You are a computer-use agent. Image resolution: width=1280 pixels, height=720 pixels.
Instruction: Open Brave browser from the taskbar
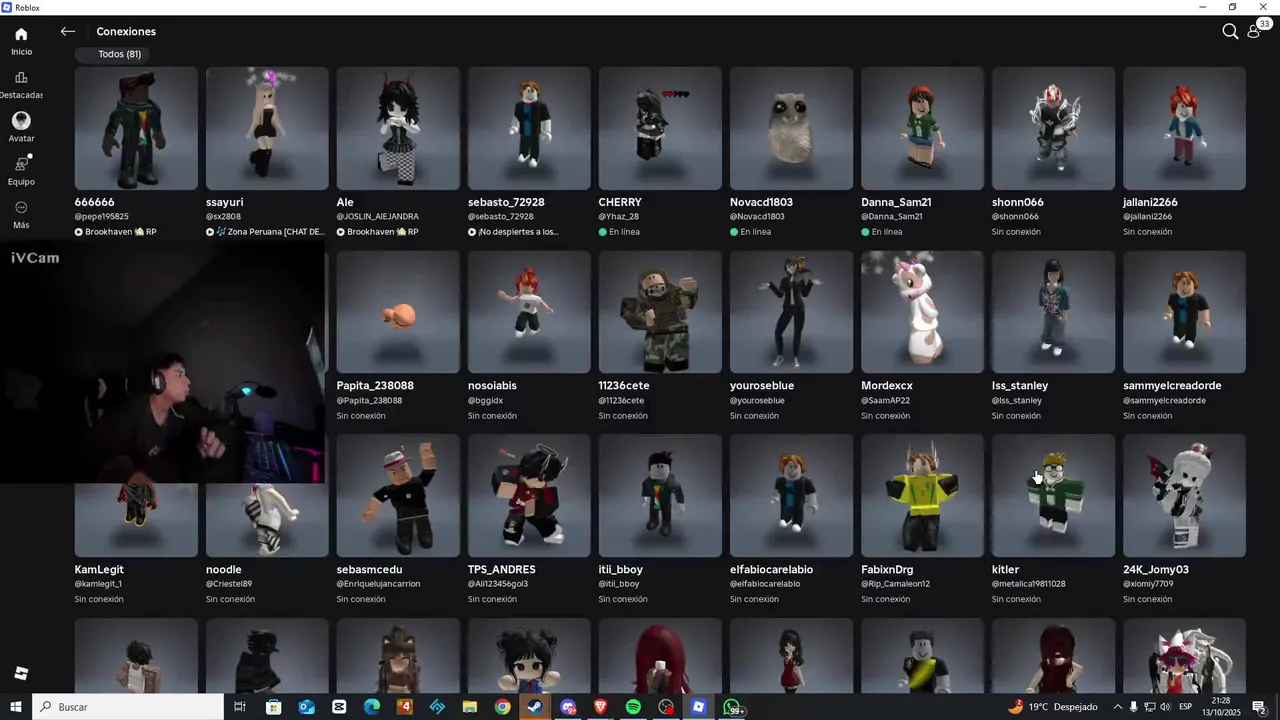(x=600, y=707)
